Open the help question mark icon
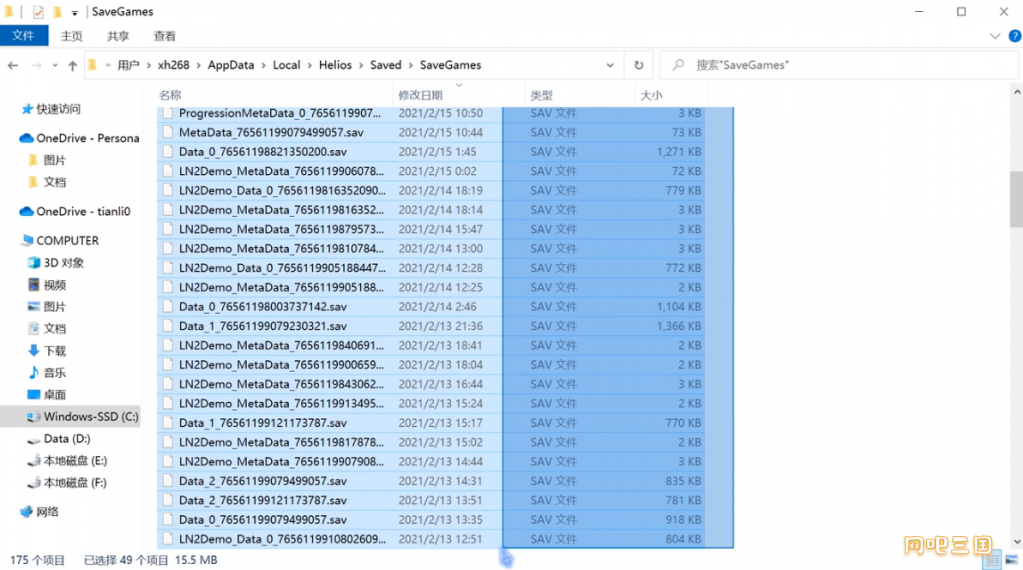This screenshot has width=1023, height=570. coord(1015,37)
